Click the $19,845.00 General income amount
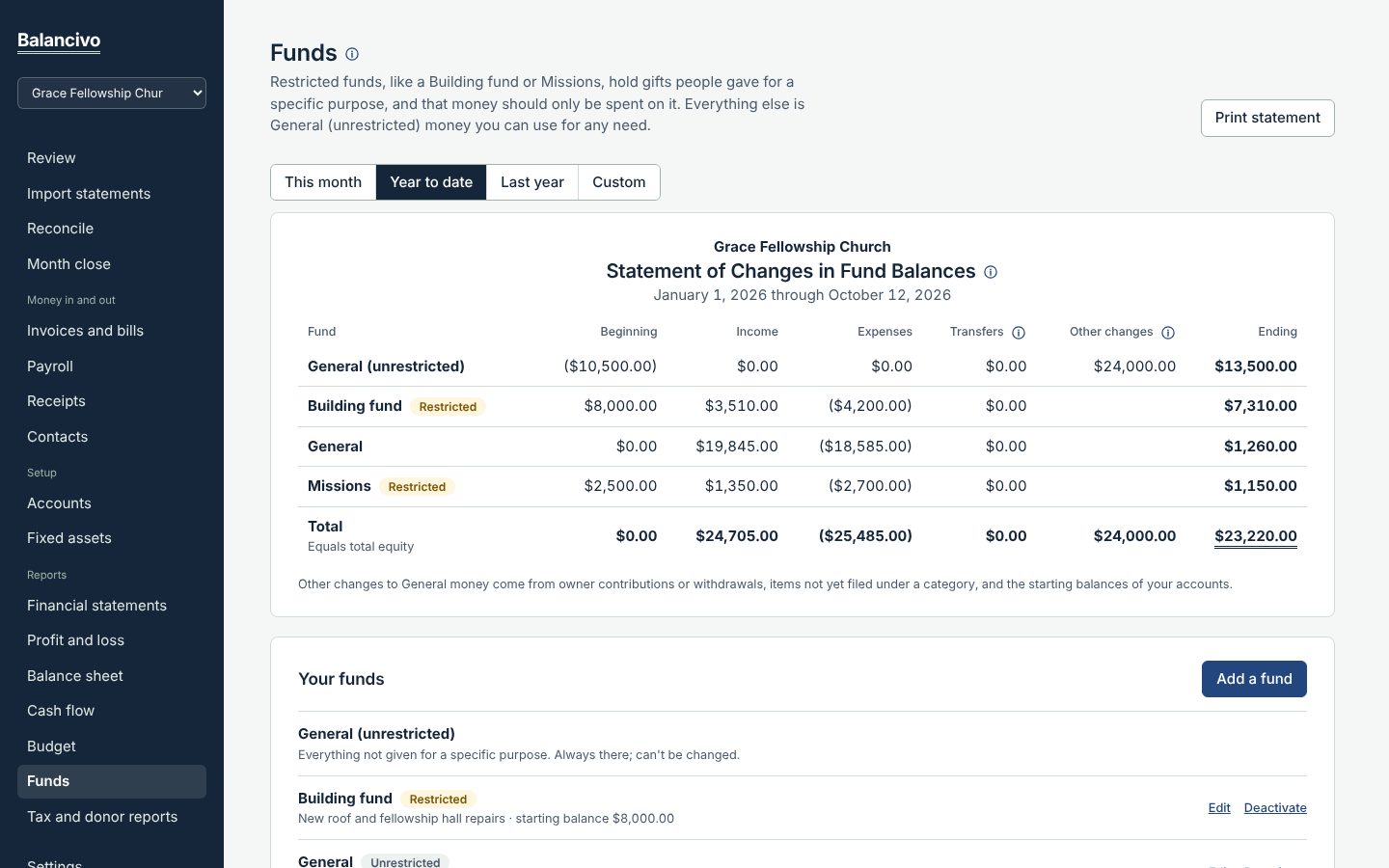This screenshot has width=1389, height=868. coord(737,447)
